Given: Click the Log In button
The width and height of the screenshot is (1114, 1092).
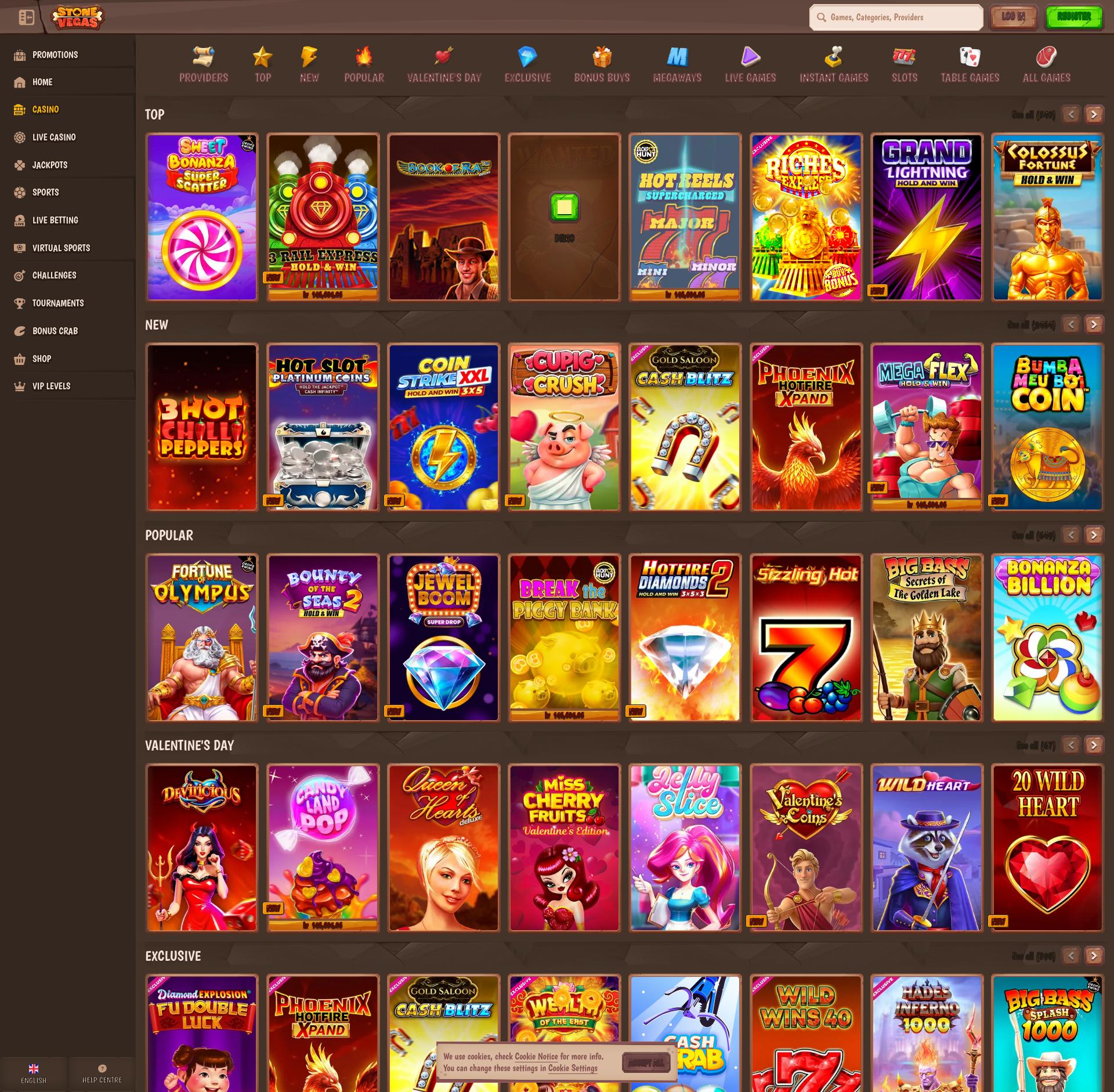Looking at the screenshot, I should pyautogui.click(x=1013, y=17).
